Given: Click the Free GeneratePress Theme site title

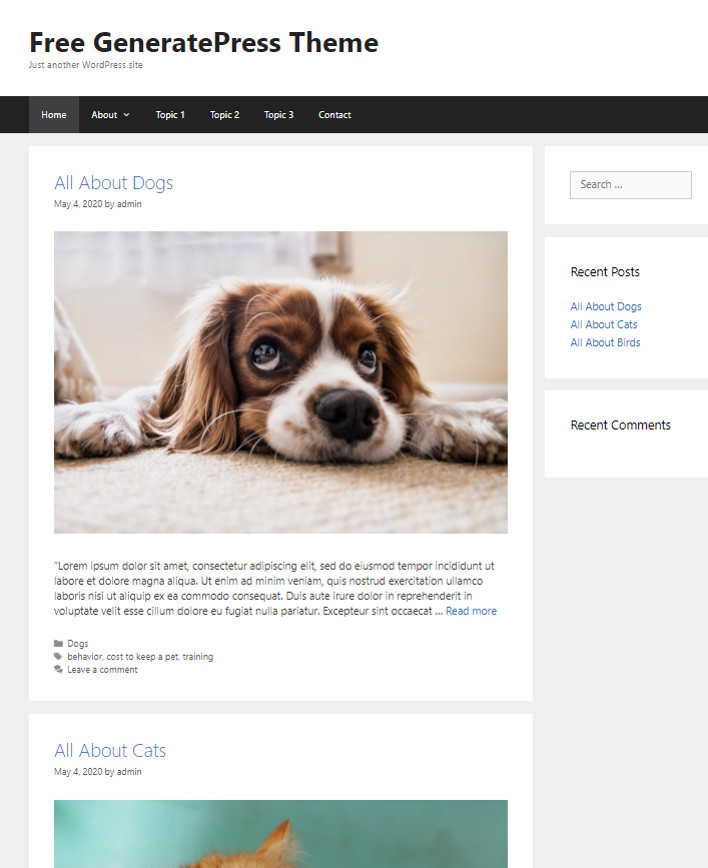Looking at the screenshot, I should (204, 43).
